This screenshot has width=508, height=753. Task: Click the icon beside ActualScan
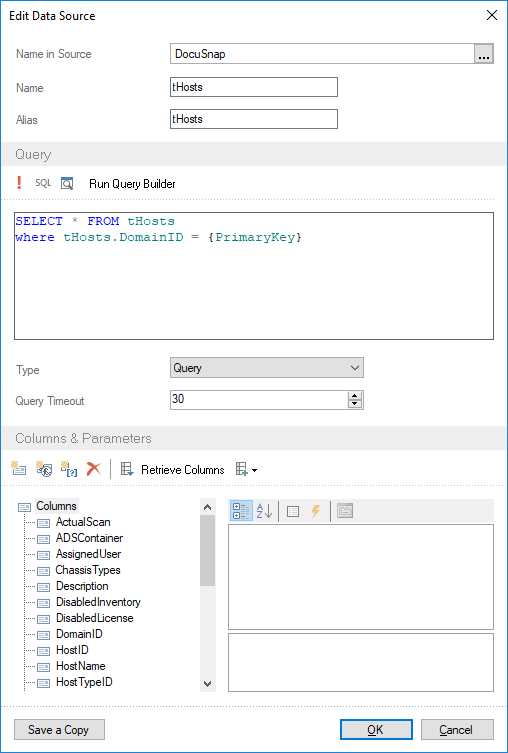point(44,523)
